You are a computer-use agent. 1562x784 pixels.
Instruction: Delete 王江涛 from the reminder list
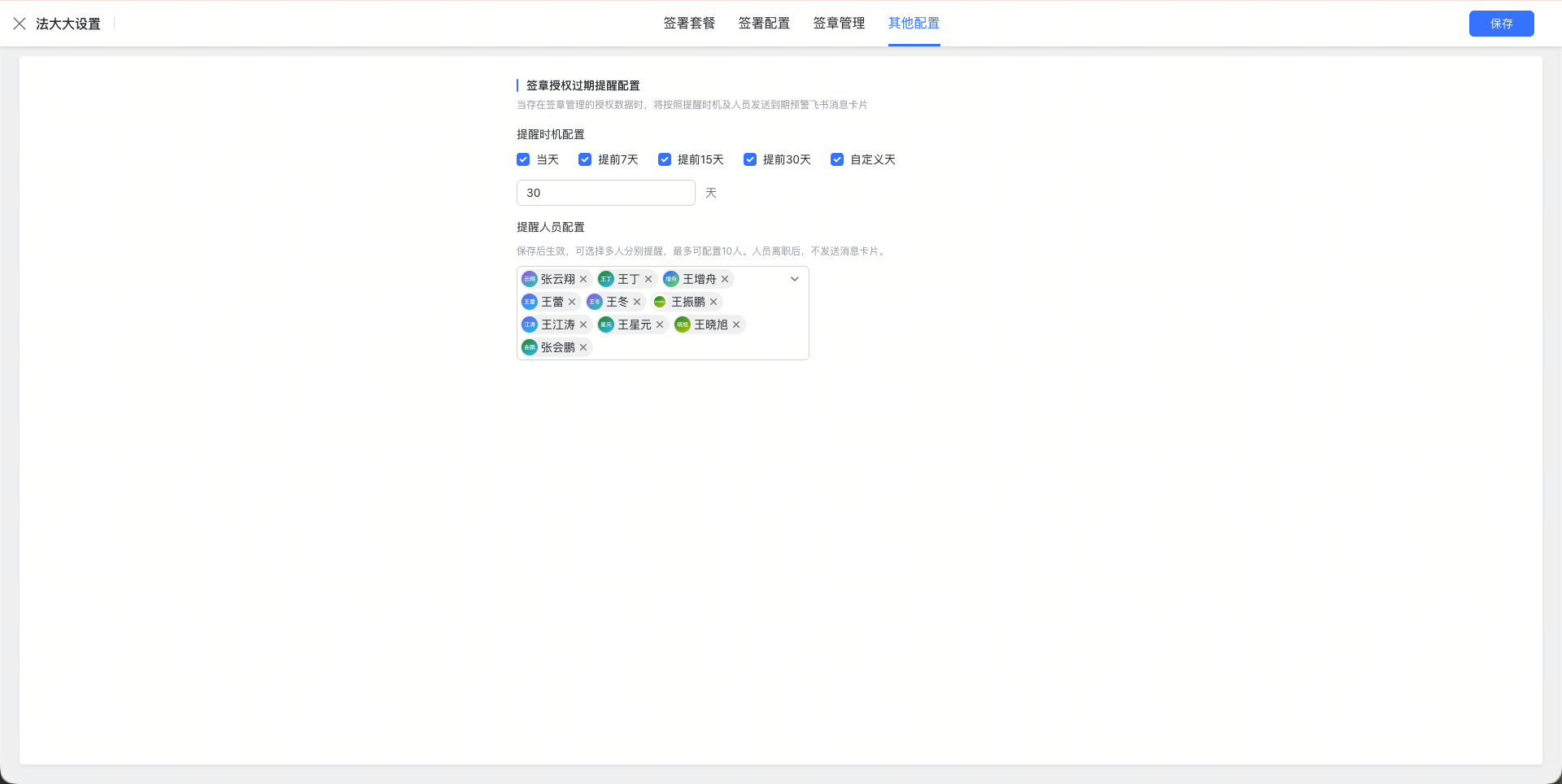pyautogui.click(x=583, y=324)
